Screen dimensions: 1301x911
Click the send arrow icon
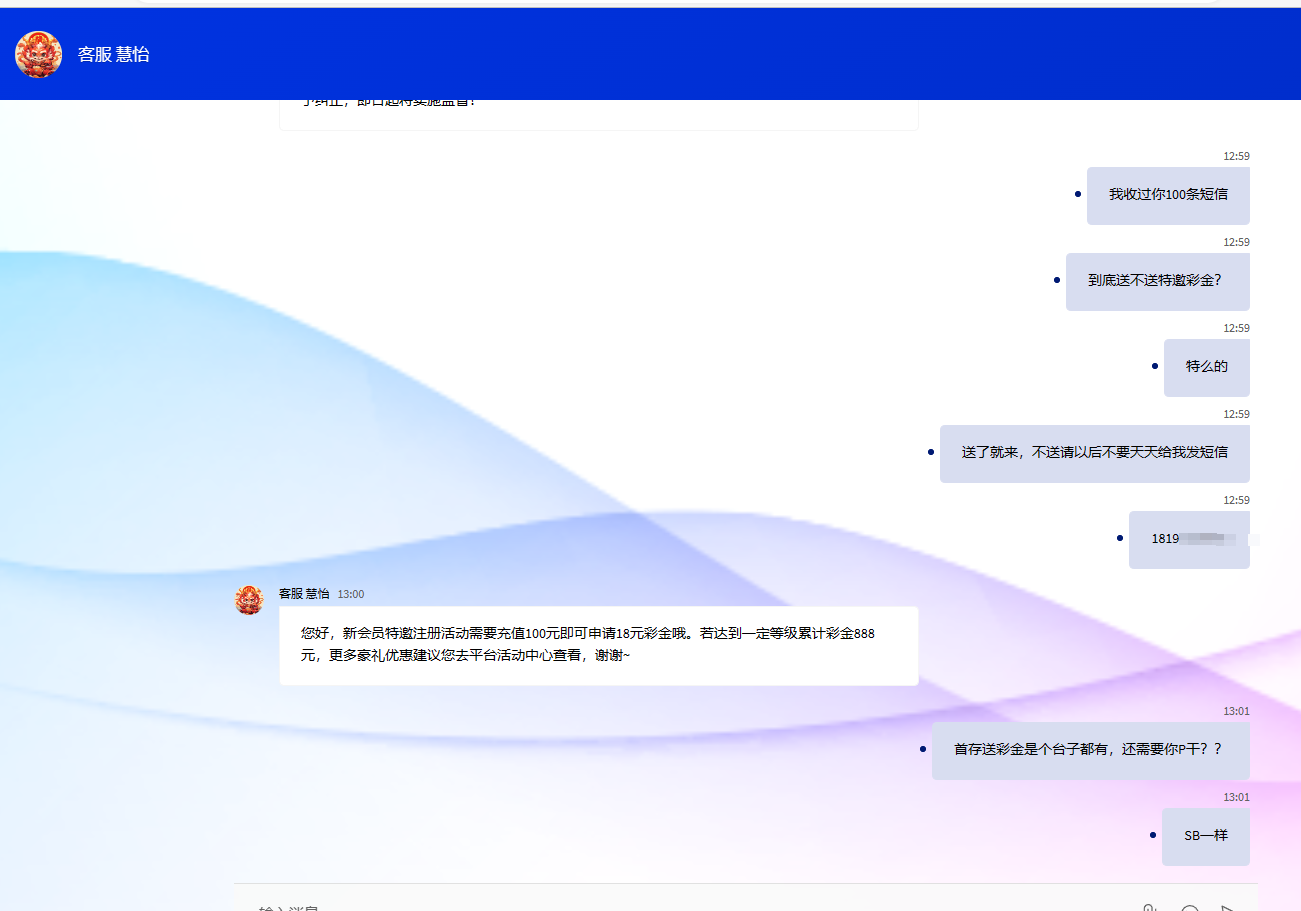[1228, 908]
